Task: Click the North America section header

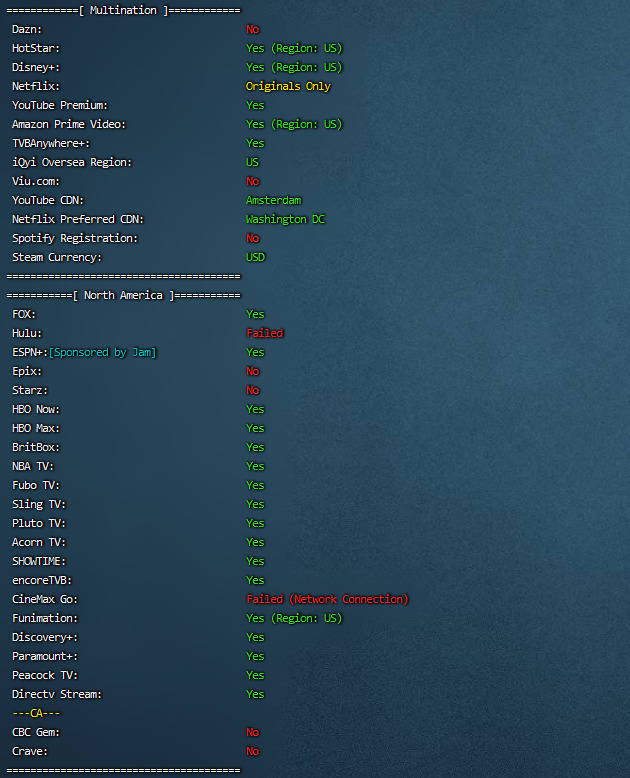Action: (x=123, y=295)
